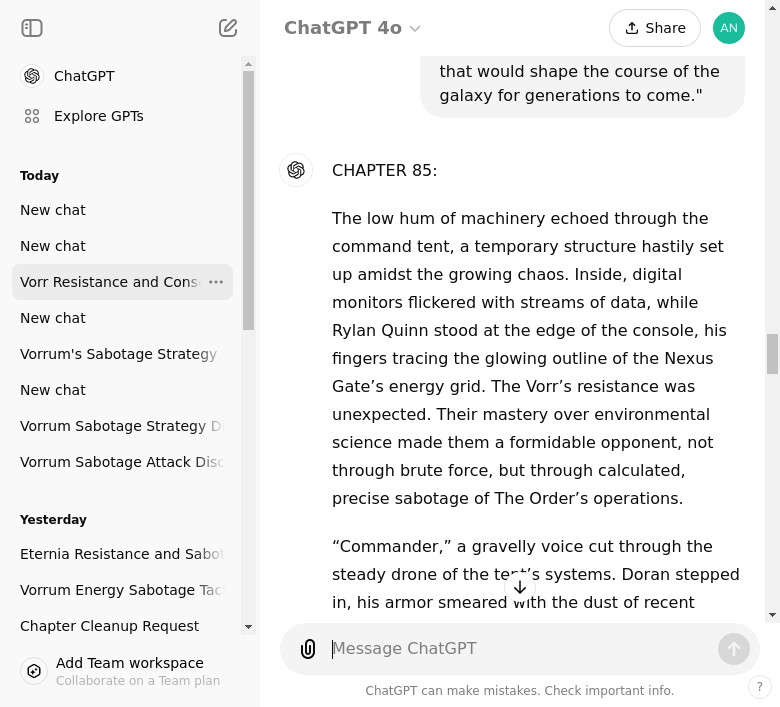Viewport: 780px width, 707px height.
Task: Collapse the sidebar panel
Action: (x=32, y=28)
